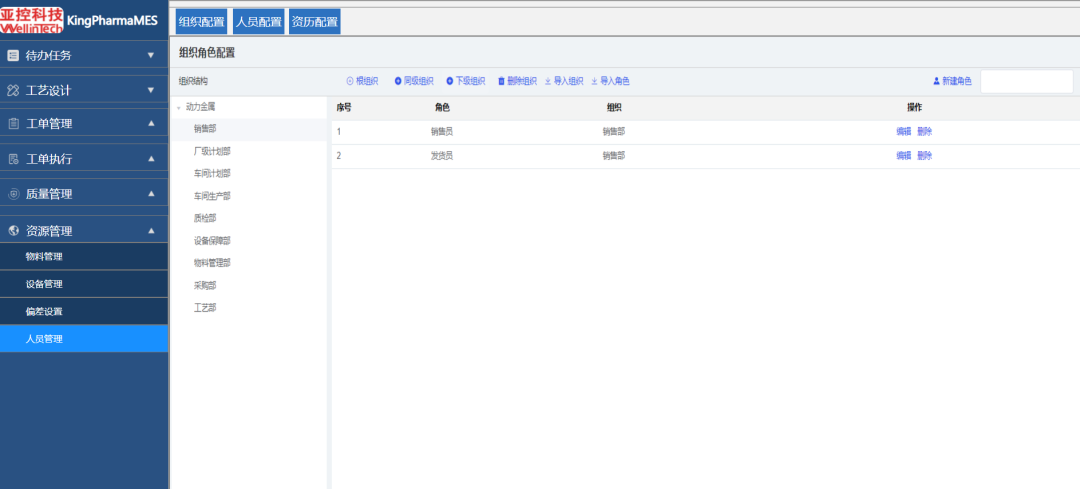Click the 工单管理 clipboard icon
Screen dimensions: 1080x489
13,124
